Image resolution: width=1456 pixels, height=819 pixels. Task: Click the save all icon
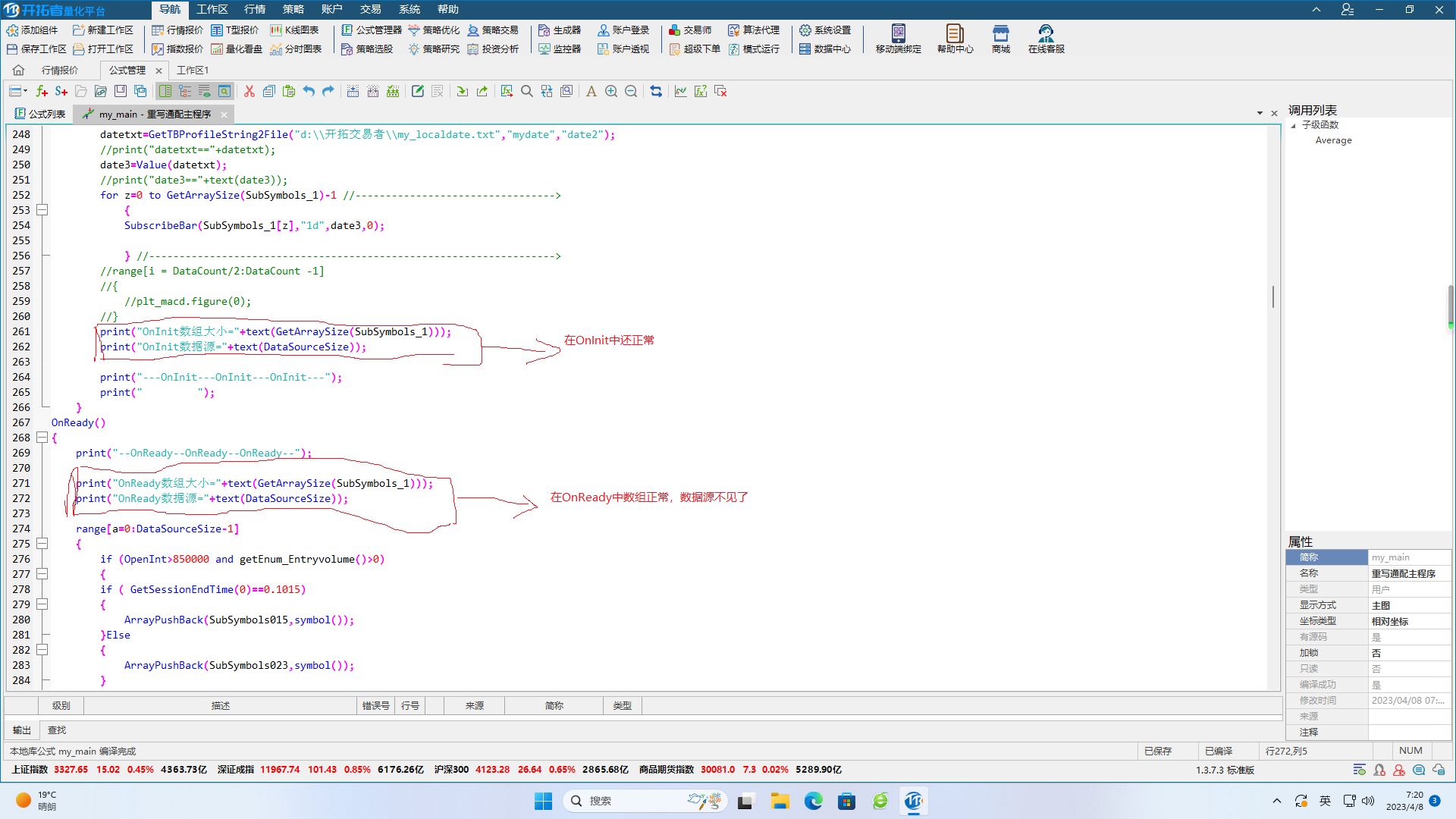tap(140, 91)
